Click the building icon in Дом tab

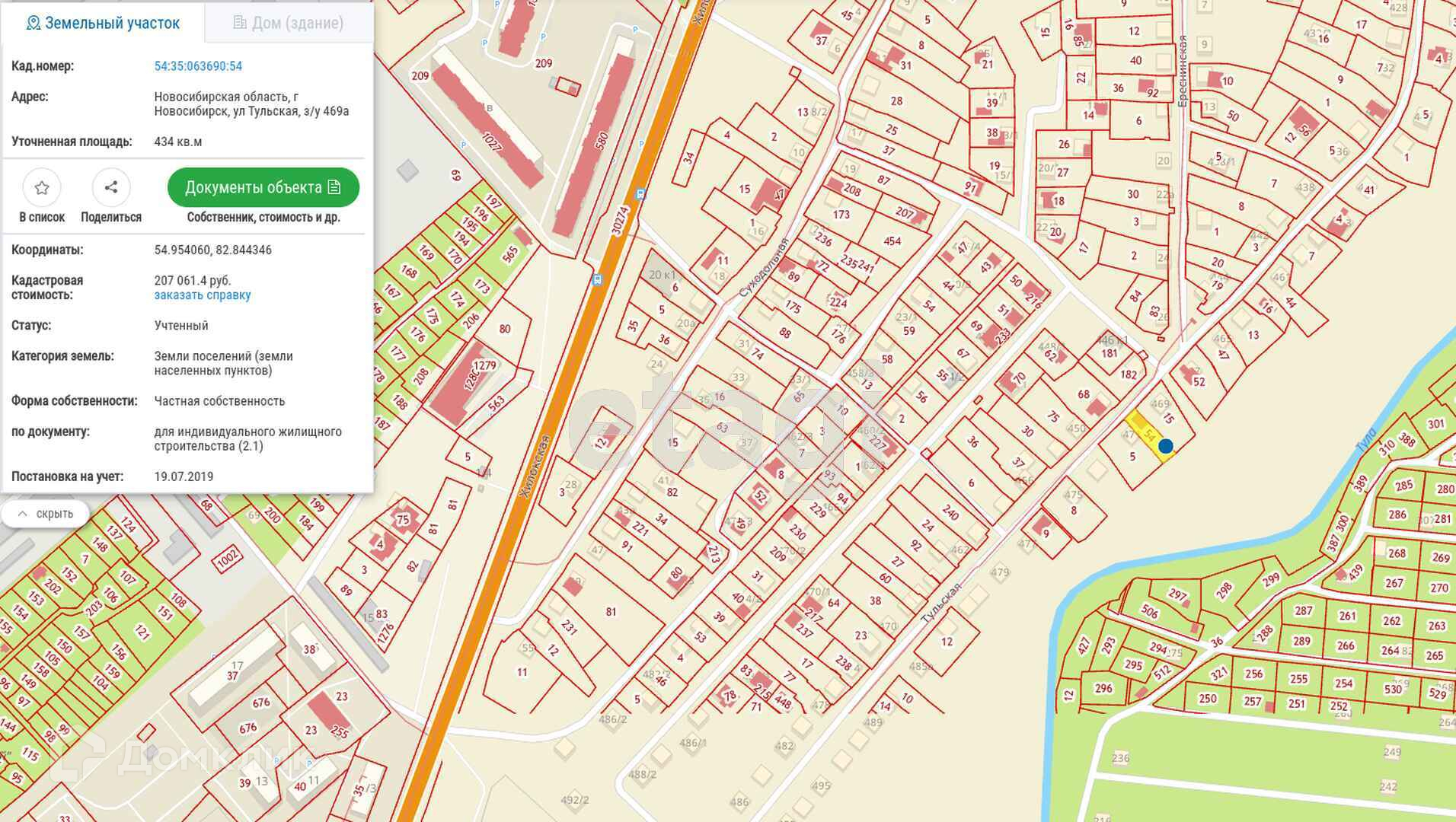(239, 23)
